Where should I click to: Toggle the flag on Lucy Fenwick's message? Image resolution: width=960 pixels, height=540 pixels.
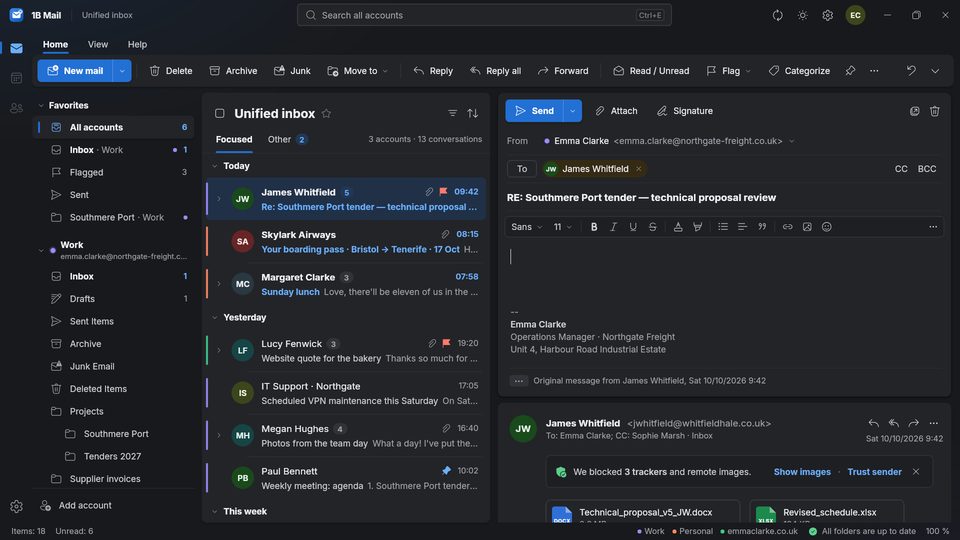tap(446, 343)
